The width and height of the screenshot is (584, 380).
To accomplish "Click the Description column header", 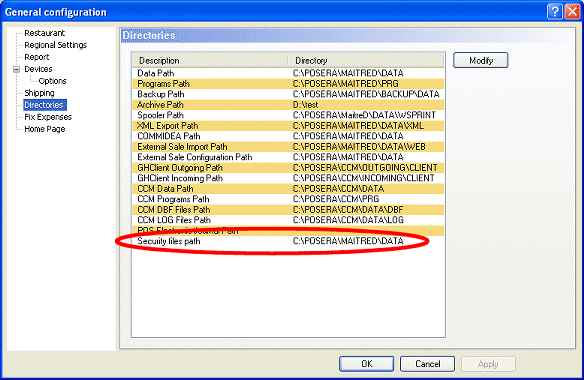I will coord(210,60).
